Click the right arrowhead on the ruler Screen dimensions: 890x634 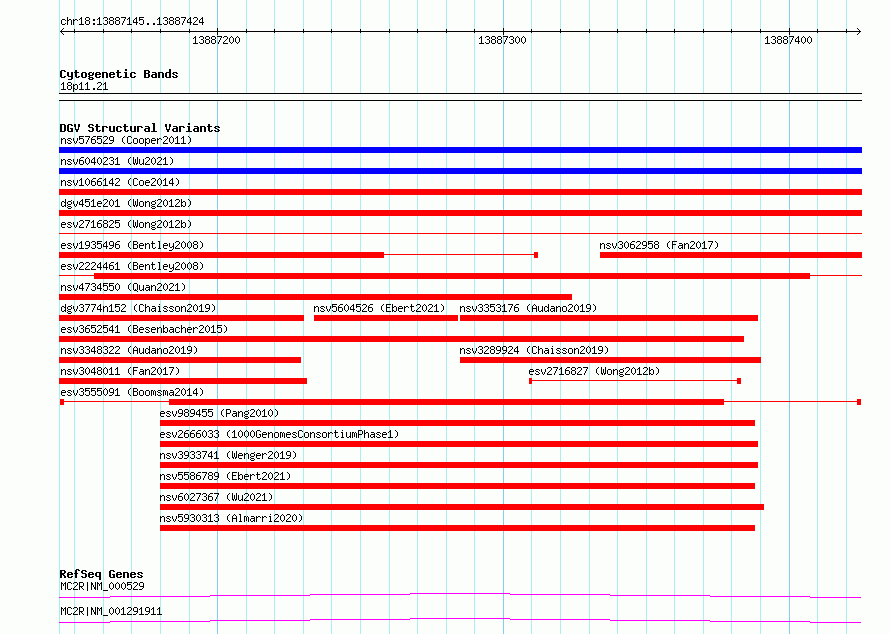click(x=858, y=32)
